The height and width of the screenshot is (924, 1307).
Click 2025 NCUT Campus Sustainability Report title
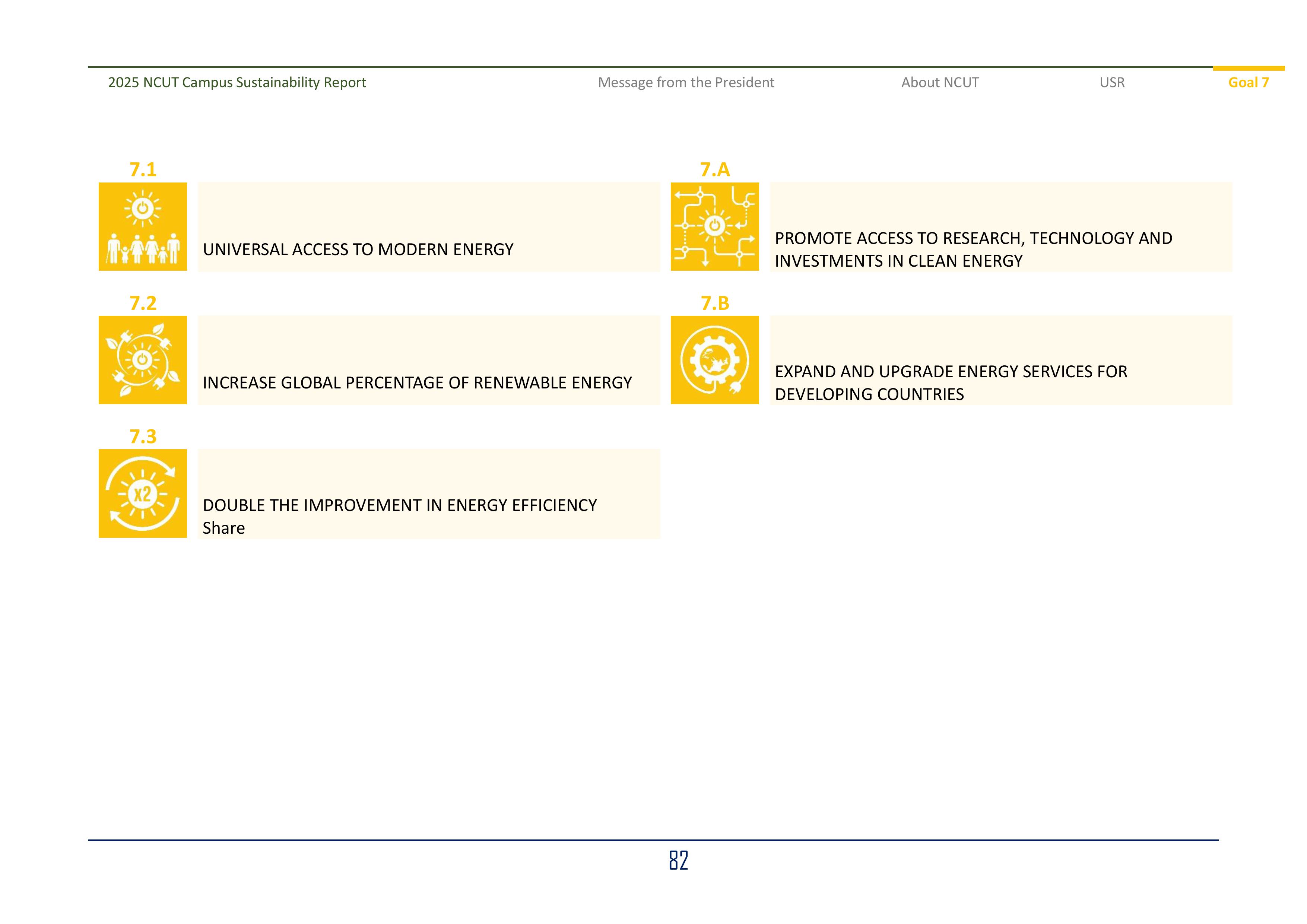pyautogui.click(x=237, y=83)
